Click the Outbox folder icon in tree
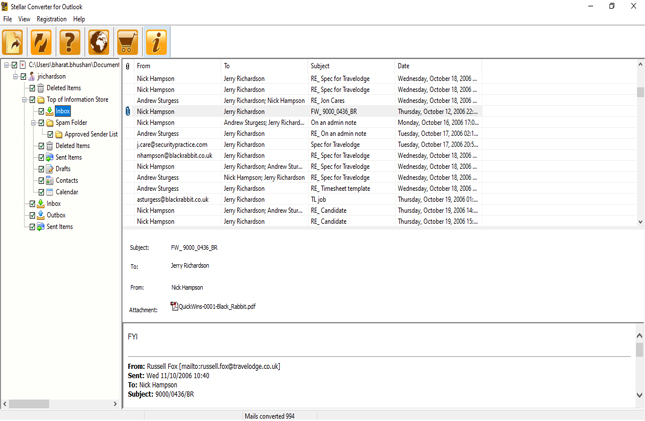This screenshot has width=645, height=421. coord(41,215)
